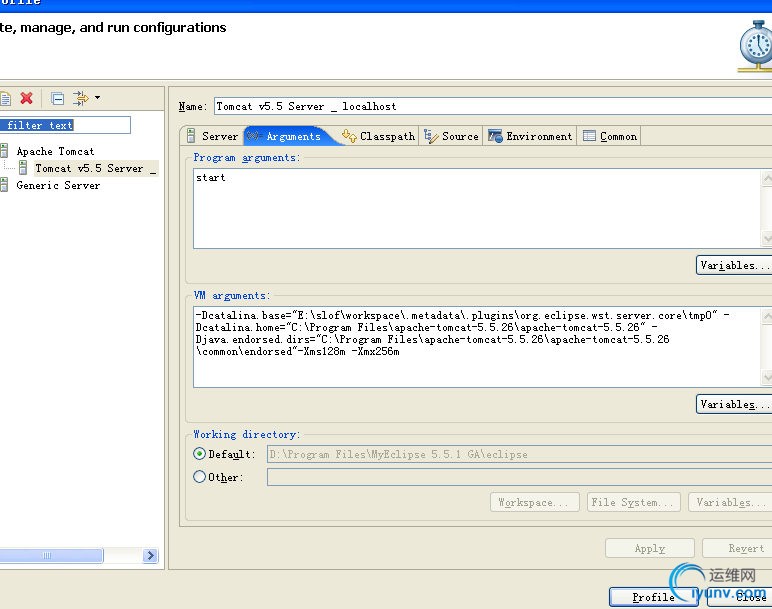
Task: Open the Classpath tab
Action: 379,136
